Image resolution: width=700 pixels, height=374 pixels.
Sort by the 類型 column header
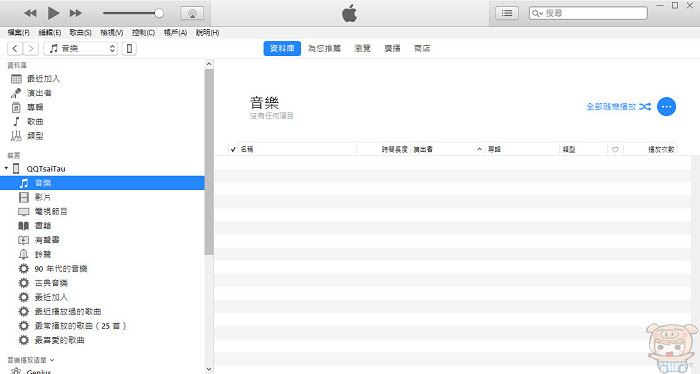point(583,150)
